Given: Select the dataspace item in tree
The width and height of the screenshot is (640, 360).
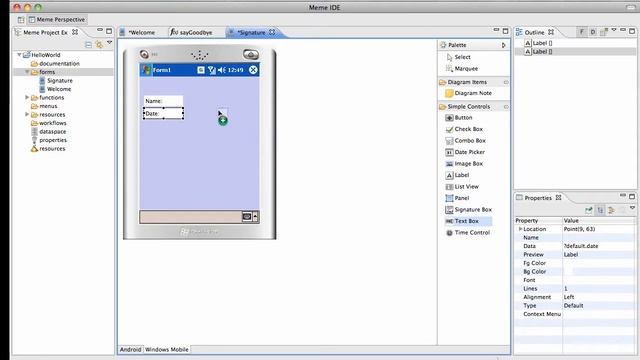Looking at the screenshot, I should click(49, 131).
